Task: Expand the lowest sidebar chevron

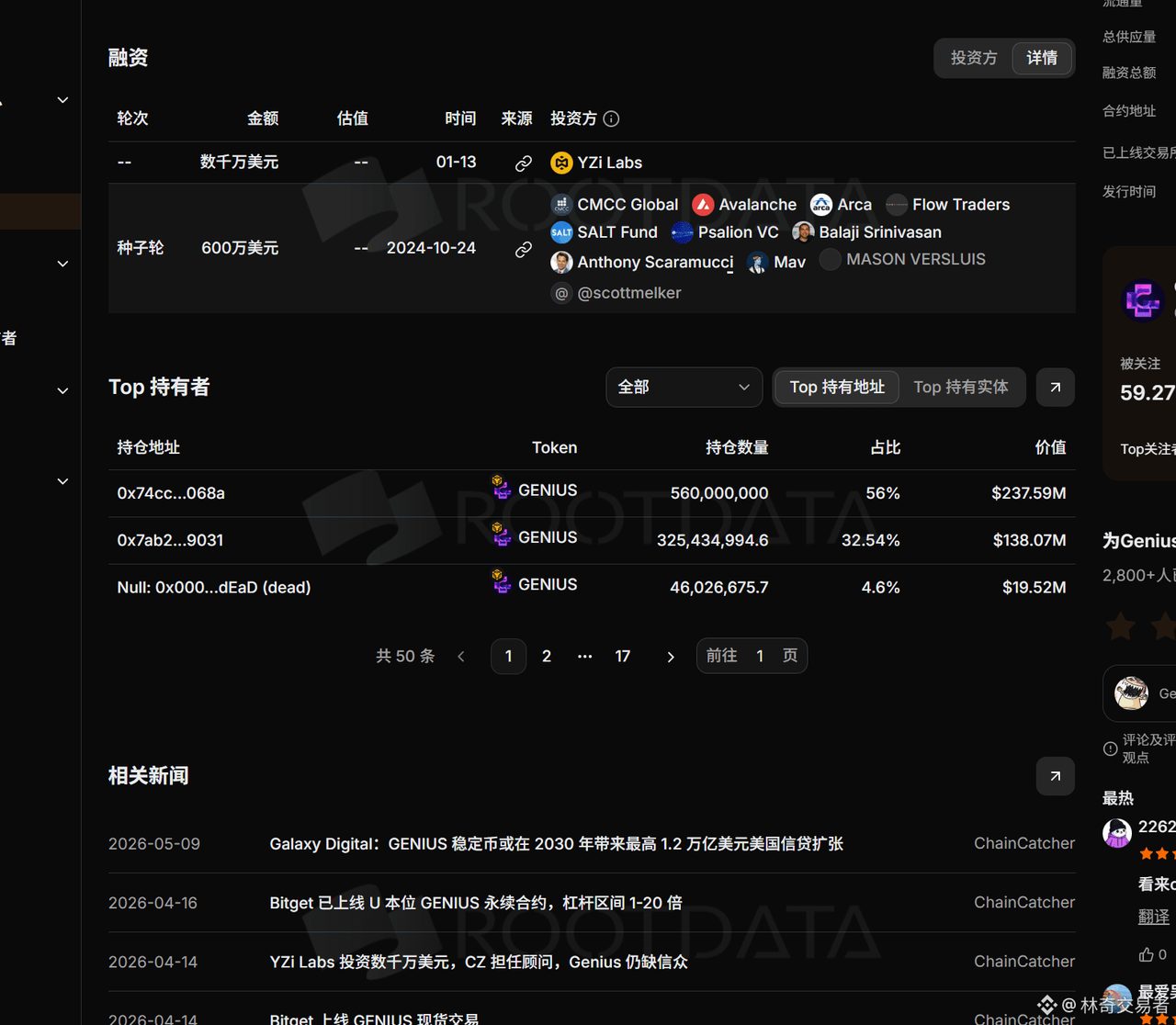Action: [x=62, y=480]
